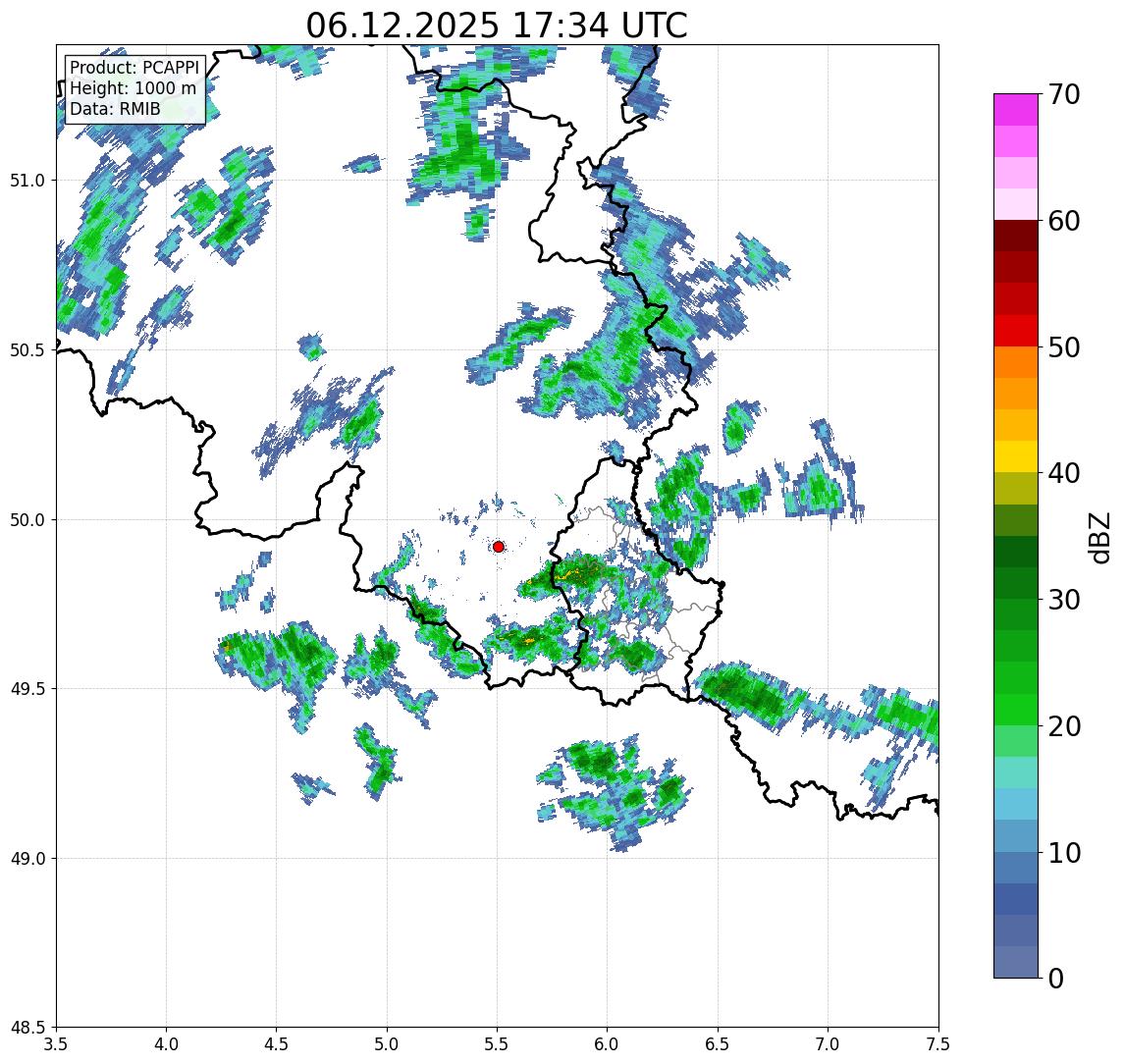The width and height of the screenshot is (1124, 1064).
Task: Click the colorbar tick value 20
Action: pos(1064,725)
